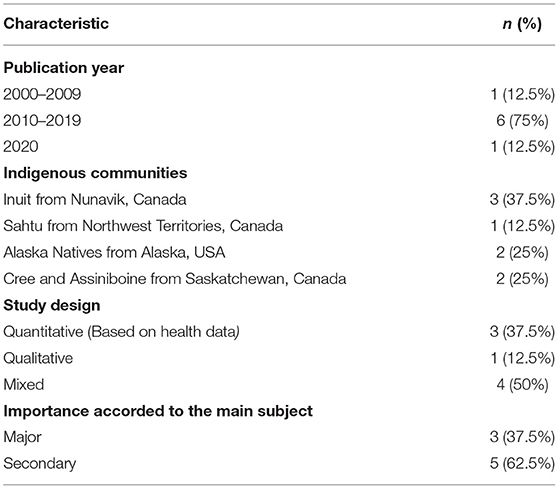This screenshot has height=489, width=559.
Task: Click the n (%) column header
Action: click(x=522, y=24)
